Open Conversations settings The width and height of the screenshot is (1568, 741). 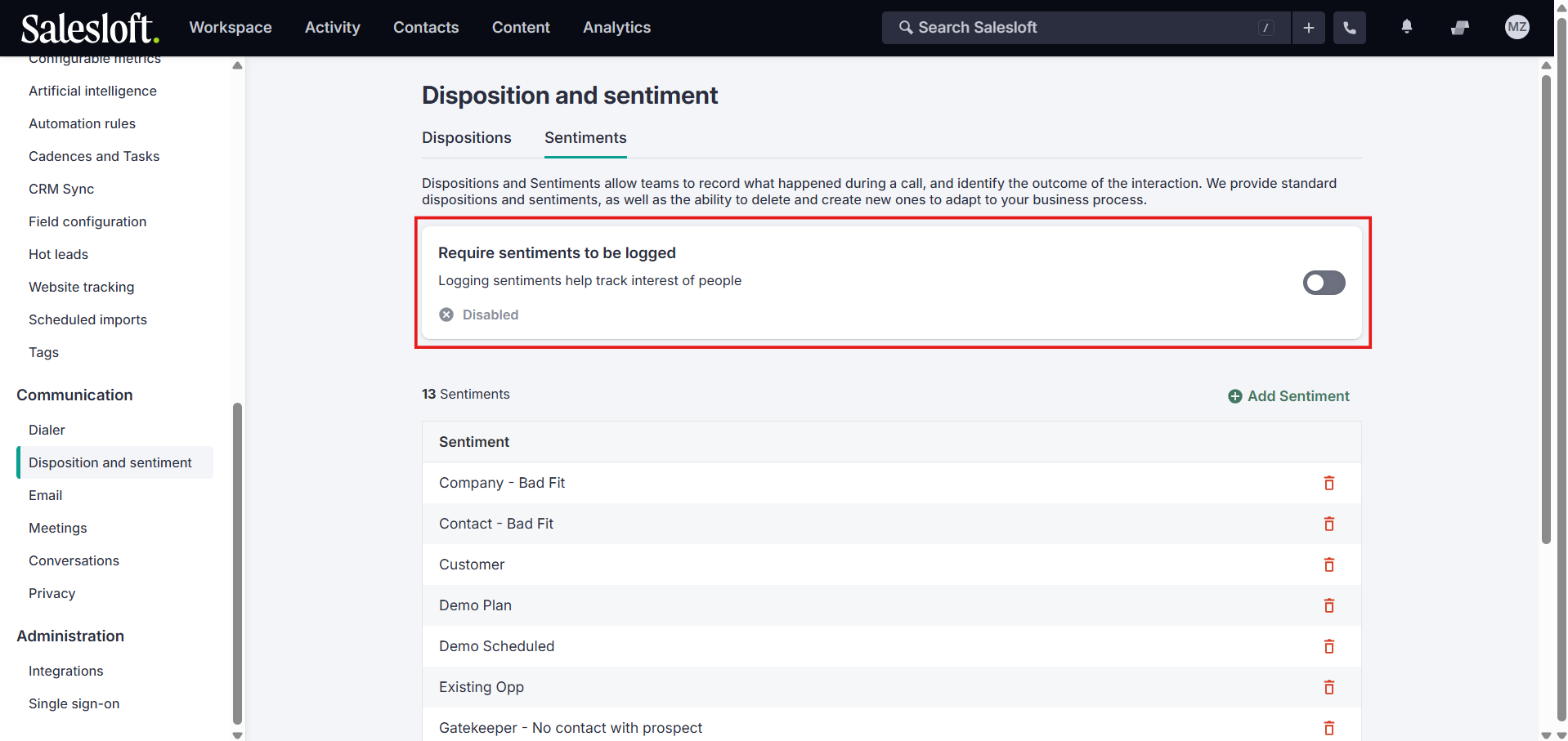point(74,560)
